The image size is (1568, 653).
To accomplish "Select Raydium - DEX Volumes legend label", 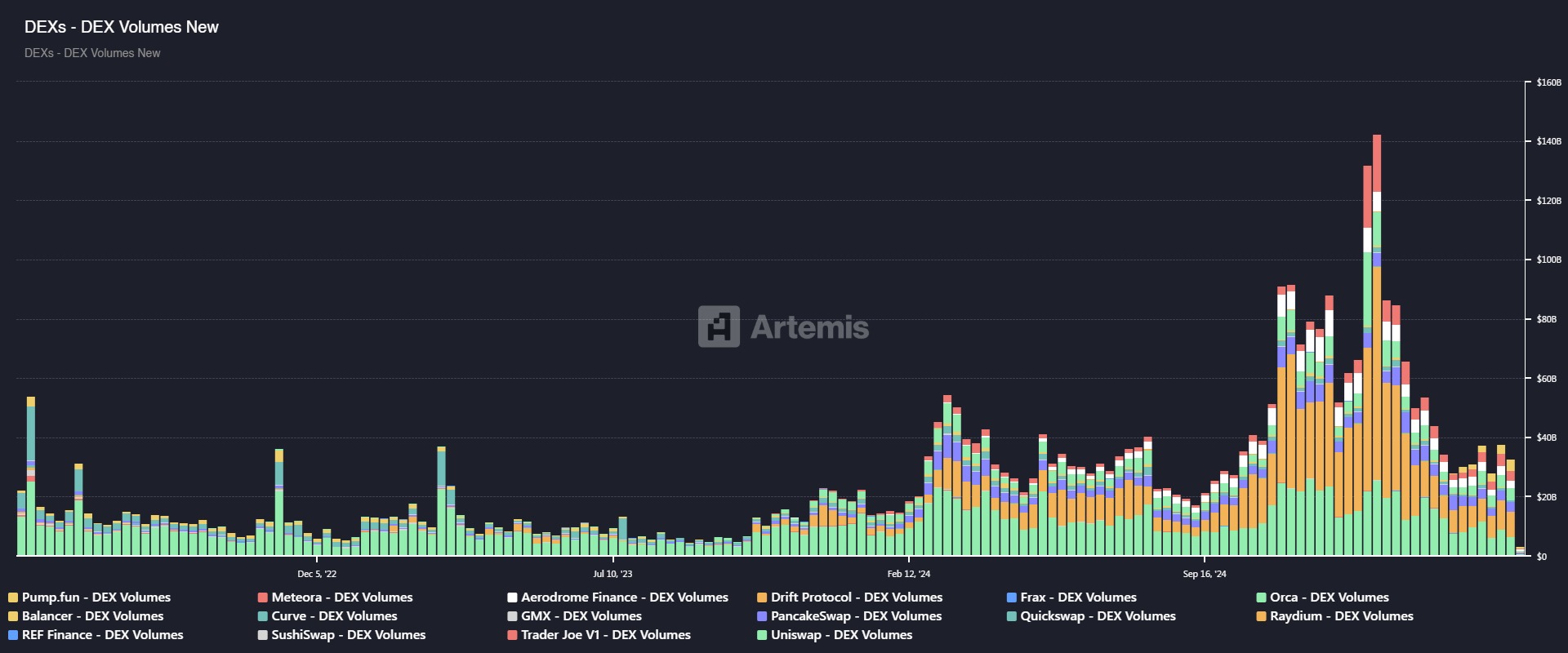I will (x=1341, y=616).
